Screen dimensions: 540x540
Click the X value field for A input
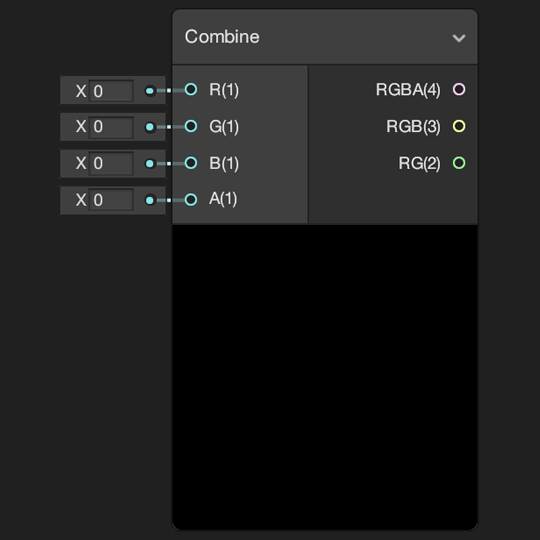point(111,200)
